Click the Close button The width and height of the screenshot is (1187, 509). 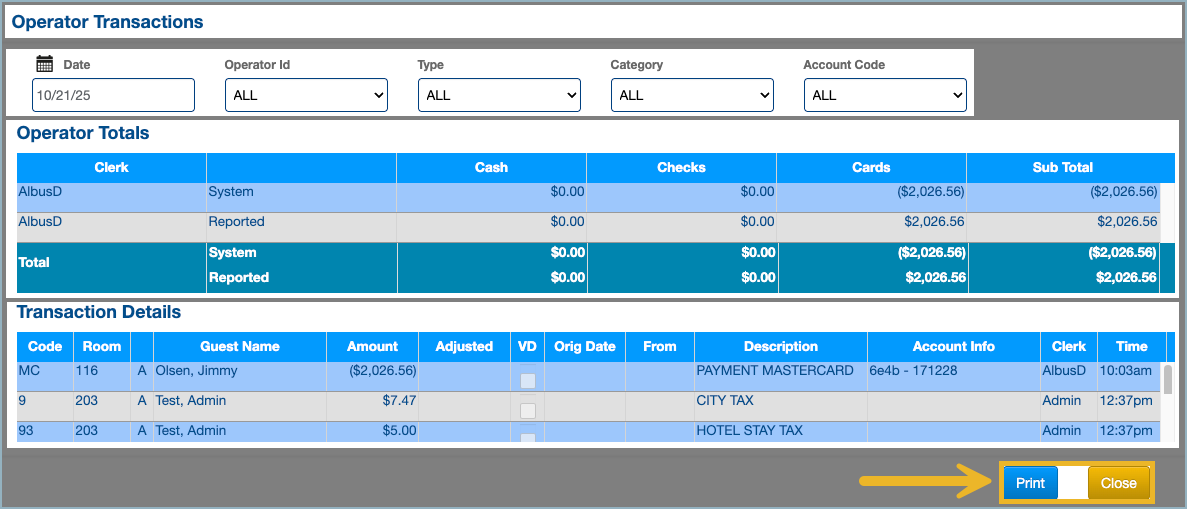point(1118,483)
